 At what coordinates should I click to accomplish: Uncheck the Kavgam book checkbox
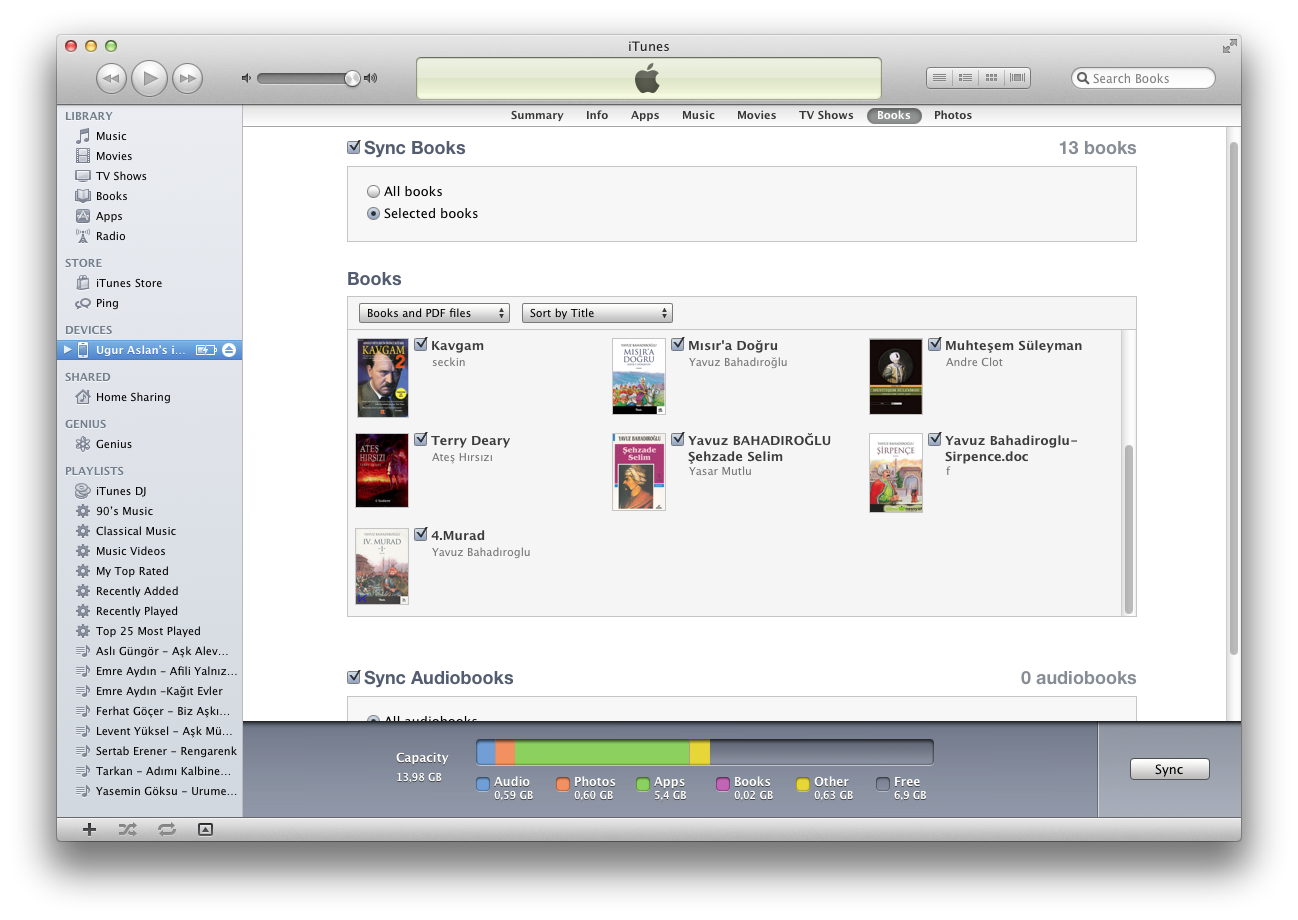(x=421, y=345)
